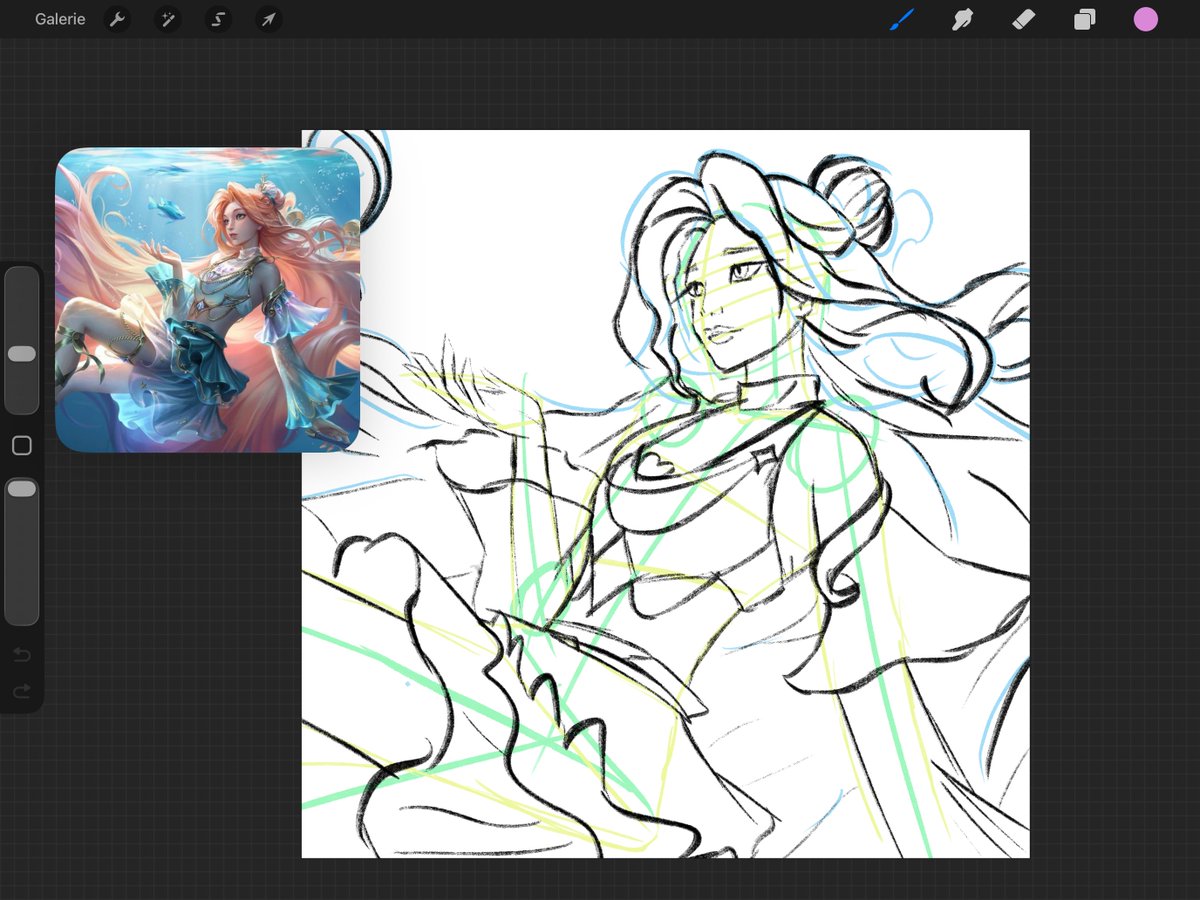The width and height of the screenshot is (1200, 900).
Task: Tap the square Modify button in sidebar
Action: tap(21, 446)
